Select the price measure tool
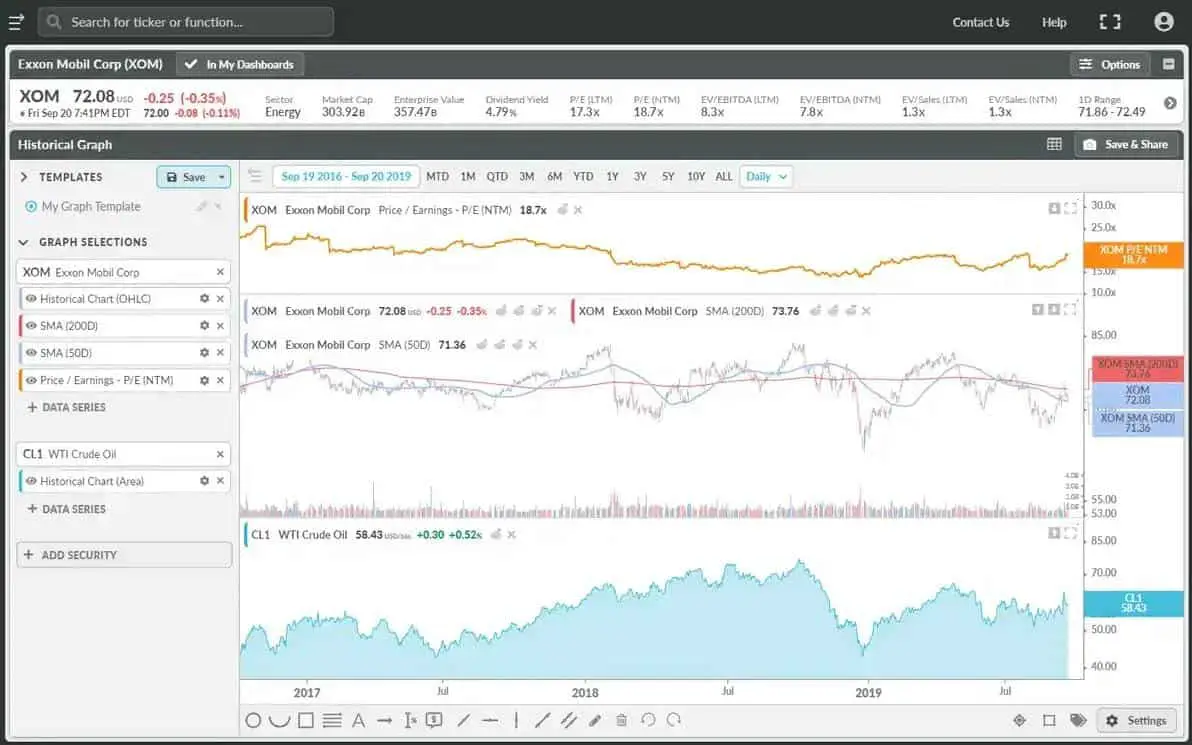The image size is (1192, 745). pyautogui.click(x=411, y=721)
